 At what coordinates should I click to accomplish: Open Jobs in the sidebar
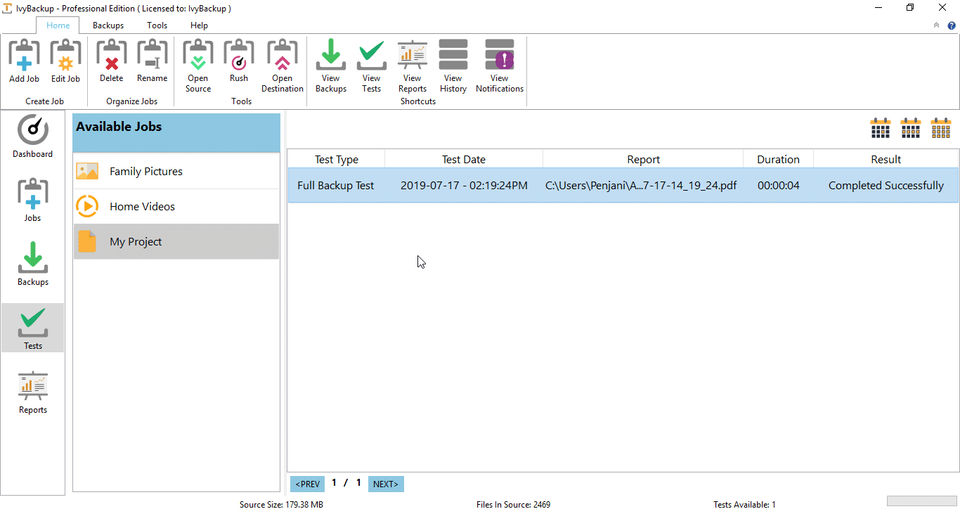[x=32, y=200]
